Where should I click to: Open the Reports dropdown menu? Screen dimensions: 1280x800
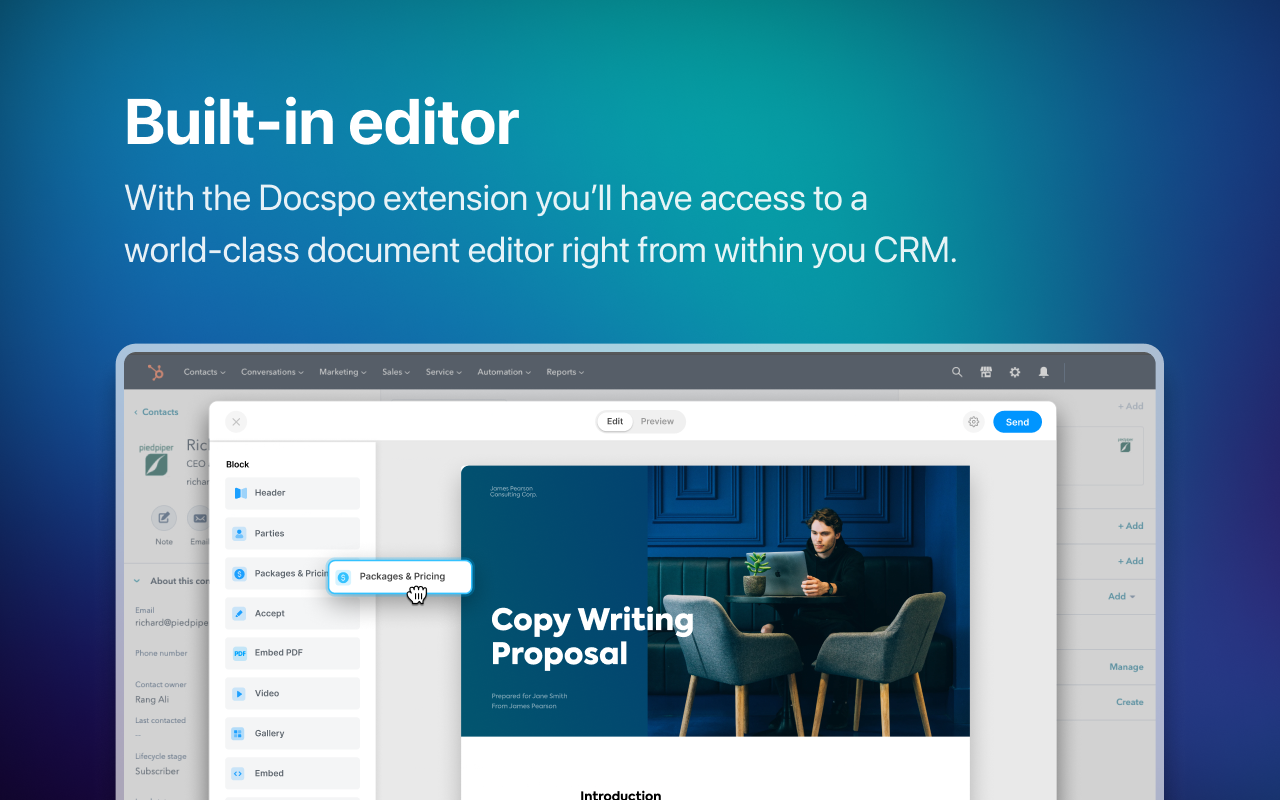[x=565, y=372]
